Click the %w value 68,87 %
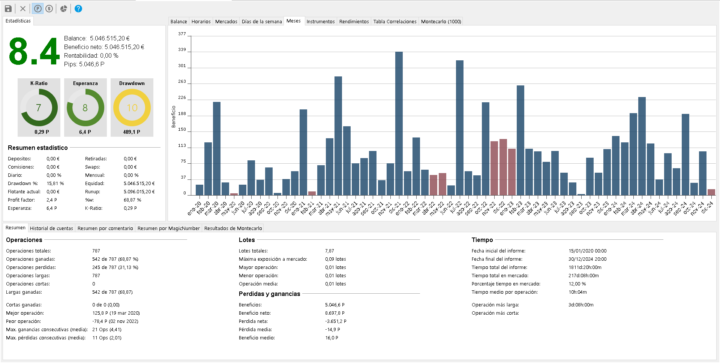 (x=132, y=200)
